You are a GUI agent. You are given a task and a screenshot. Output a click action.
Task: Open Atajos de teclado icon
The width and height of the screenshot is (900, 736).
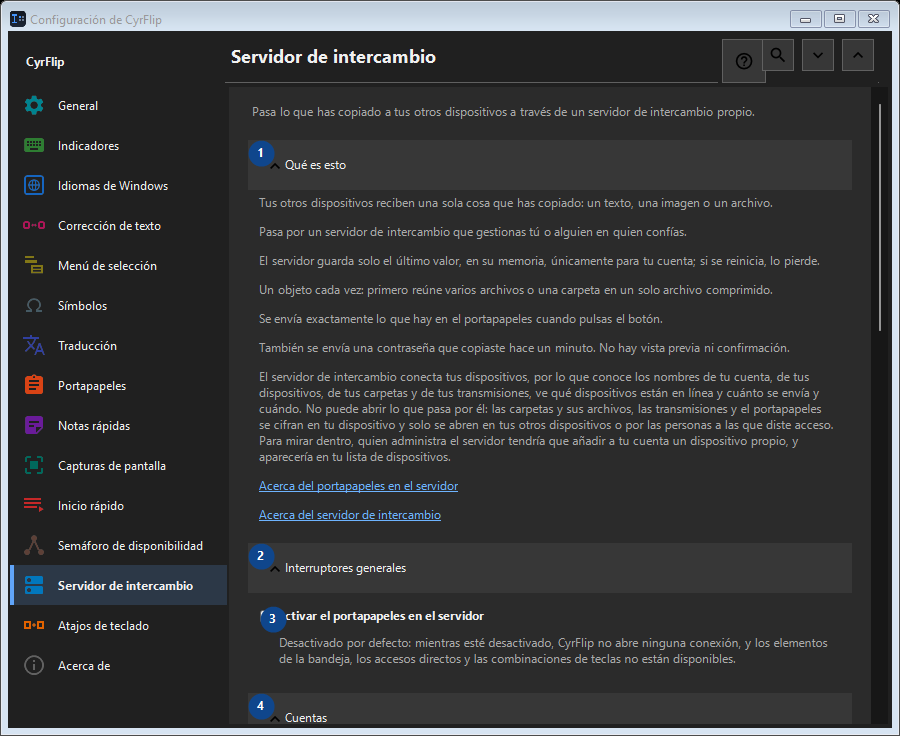coord(34,625)
